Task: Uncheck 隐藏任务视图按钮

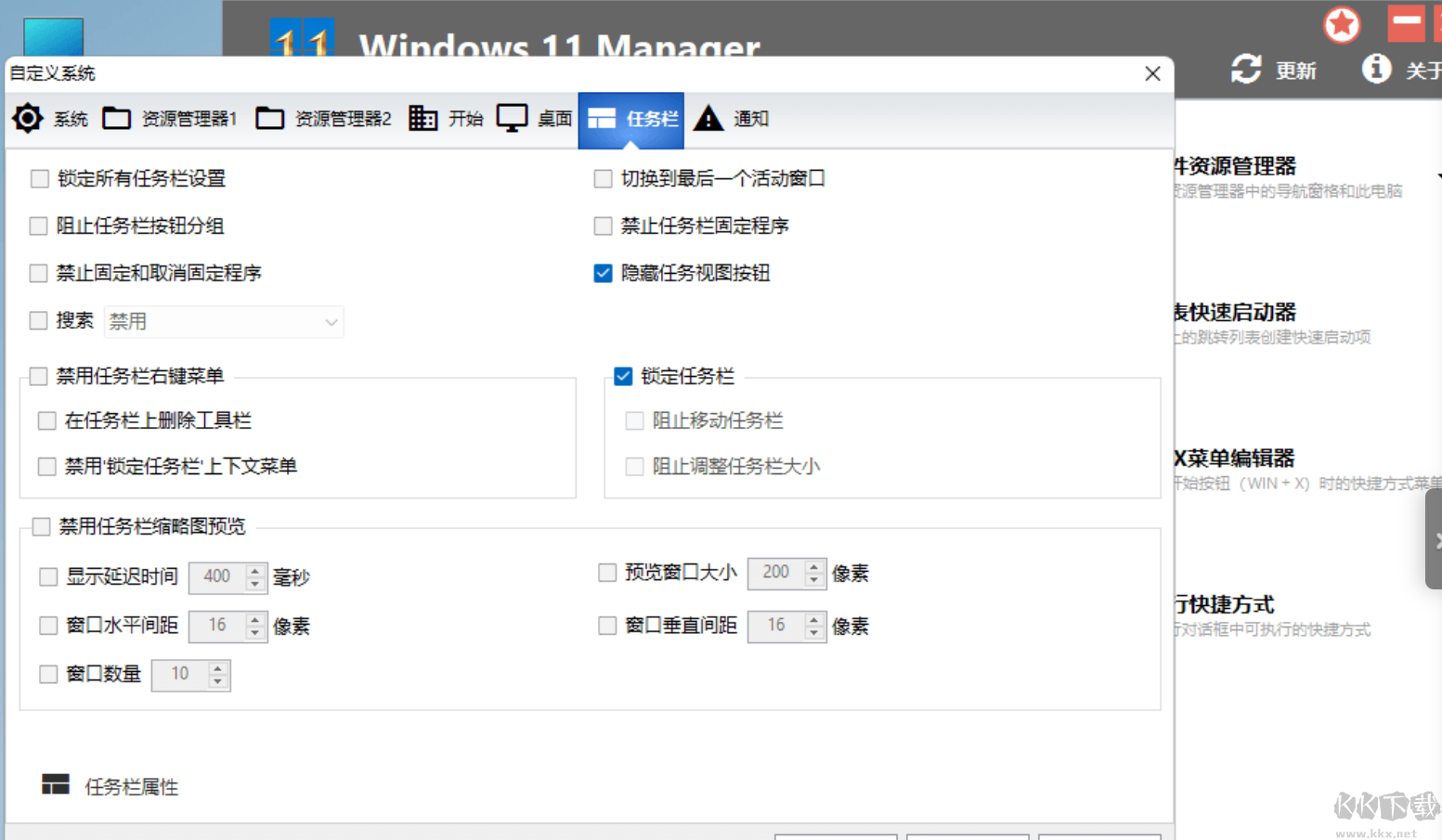Action: coord(603,273)
